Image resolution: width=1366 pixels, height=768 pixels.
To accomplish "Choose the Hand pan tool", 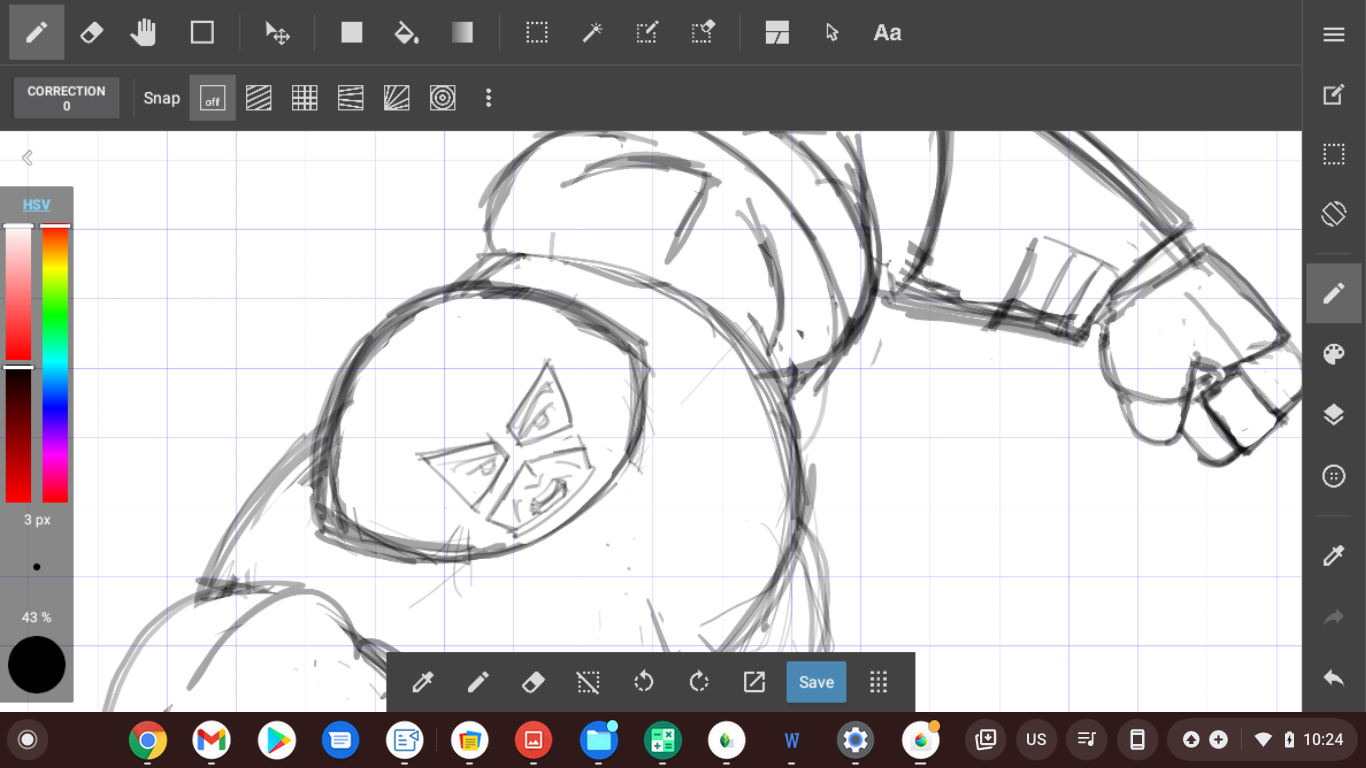I will pos(144,32).
